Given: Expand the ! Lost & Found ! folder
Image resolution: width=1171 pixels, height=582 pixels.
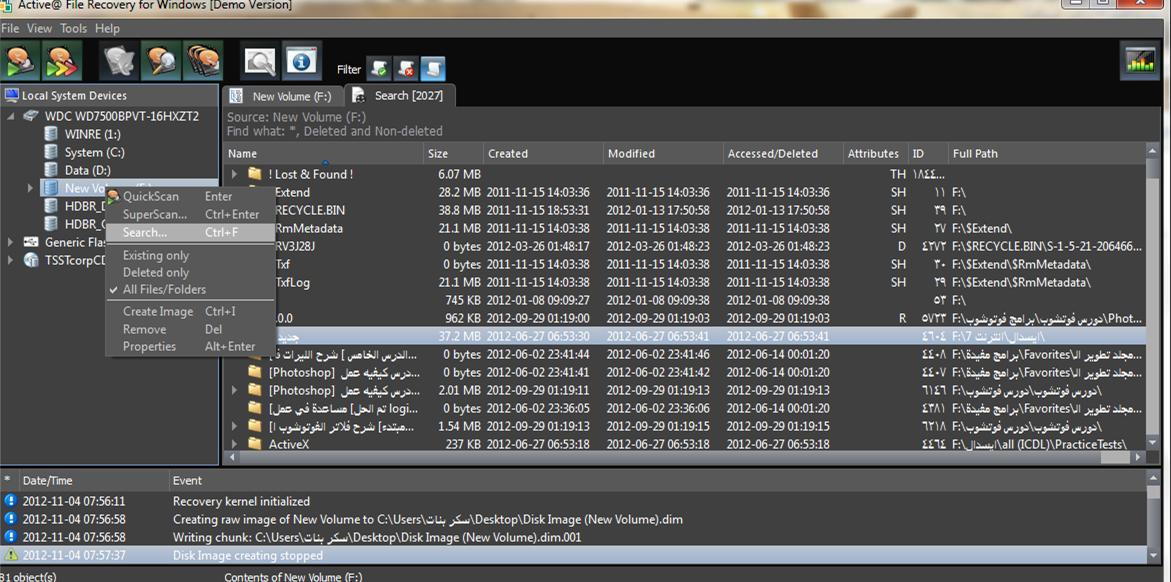Looking at the screenshot, I should pyautogui.click(x=235, y=174).
